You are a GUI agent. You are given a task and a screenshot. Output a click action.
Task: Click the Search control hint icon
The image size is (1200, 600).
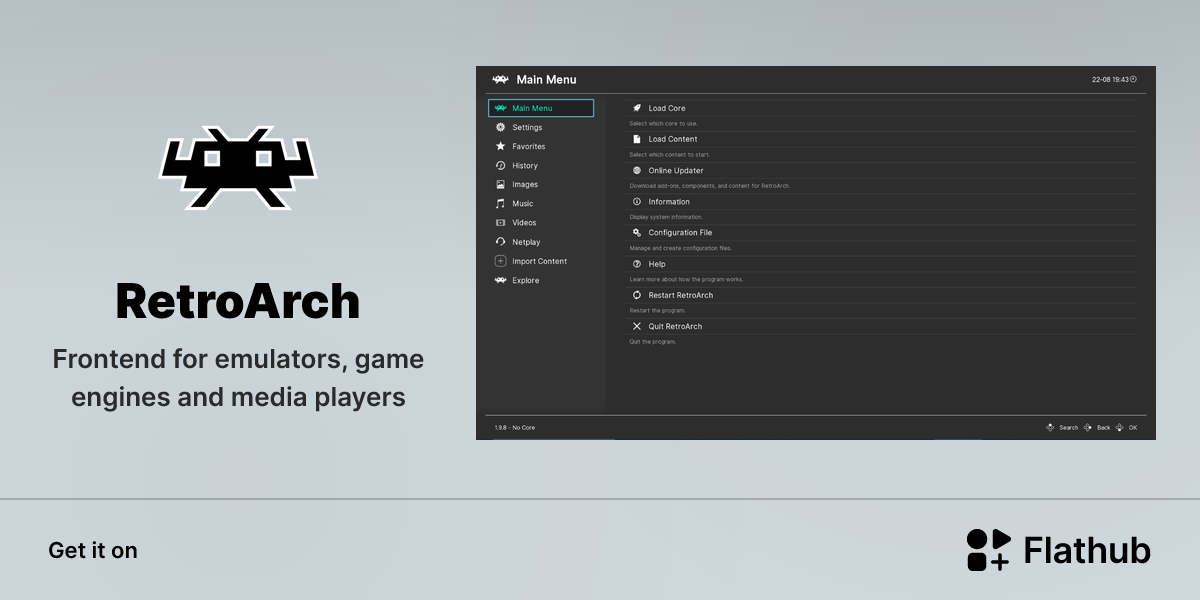(1050, 427)
